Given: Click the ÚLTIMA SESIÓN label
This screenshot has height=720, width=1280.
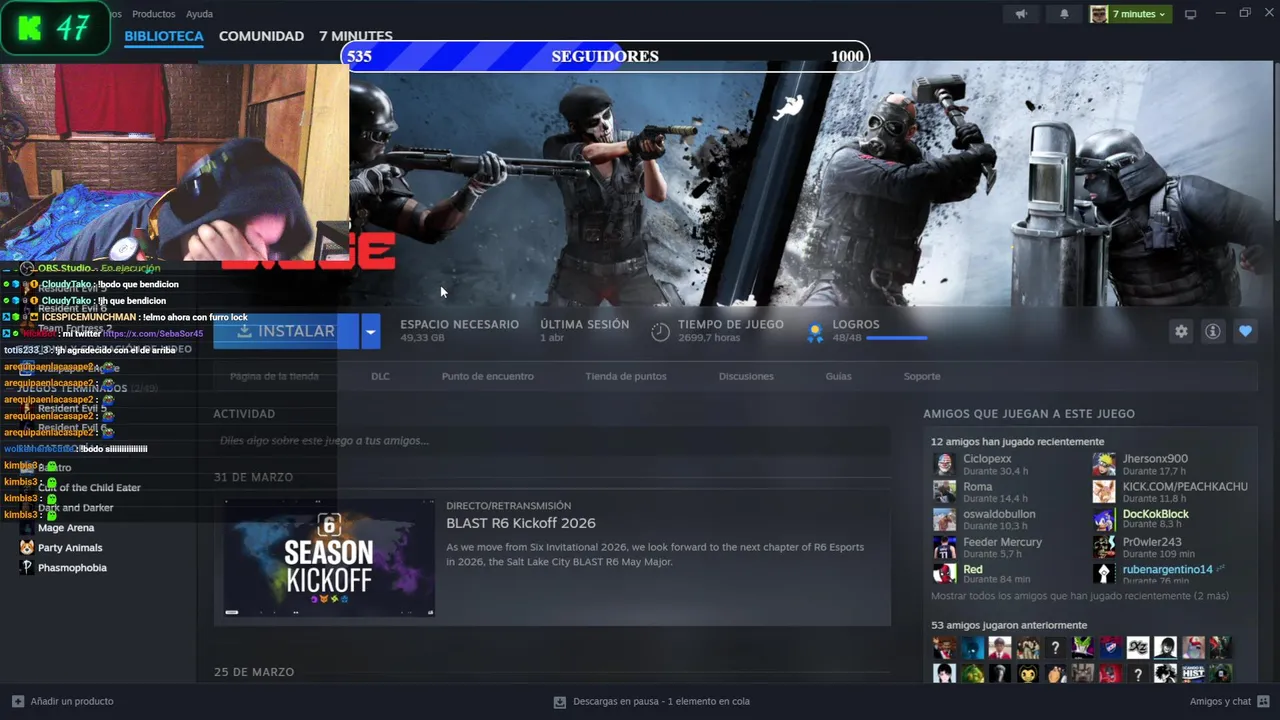Looking at the screenshot, I should tap(585, 324).
